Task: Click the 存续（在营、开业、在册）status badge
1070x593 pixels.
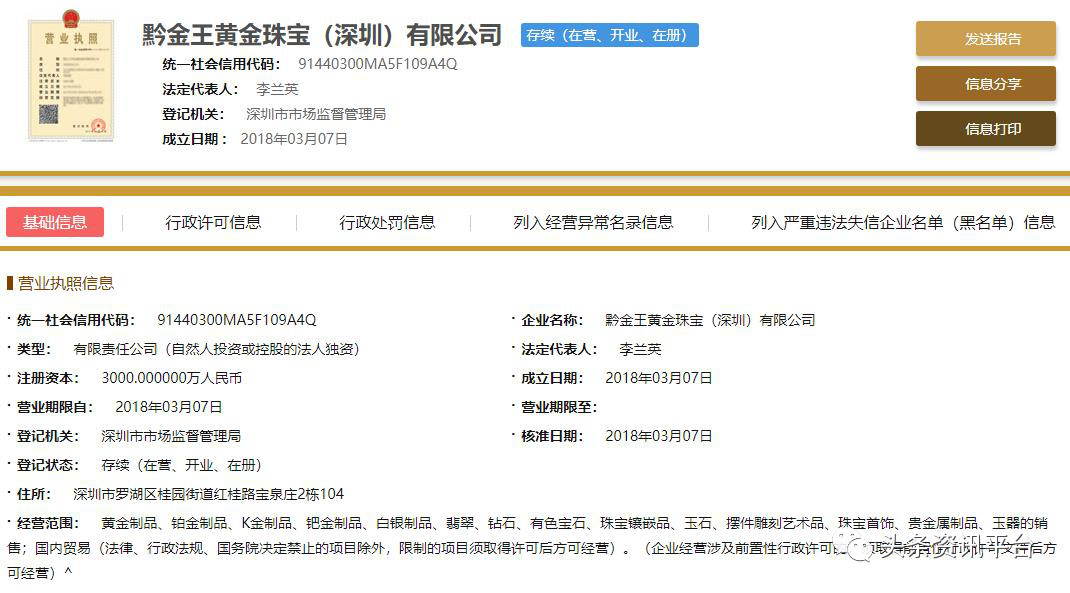Action: coord(609,35)
